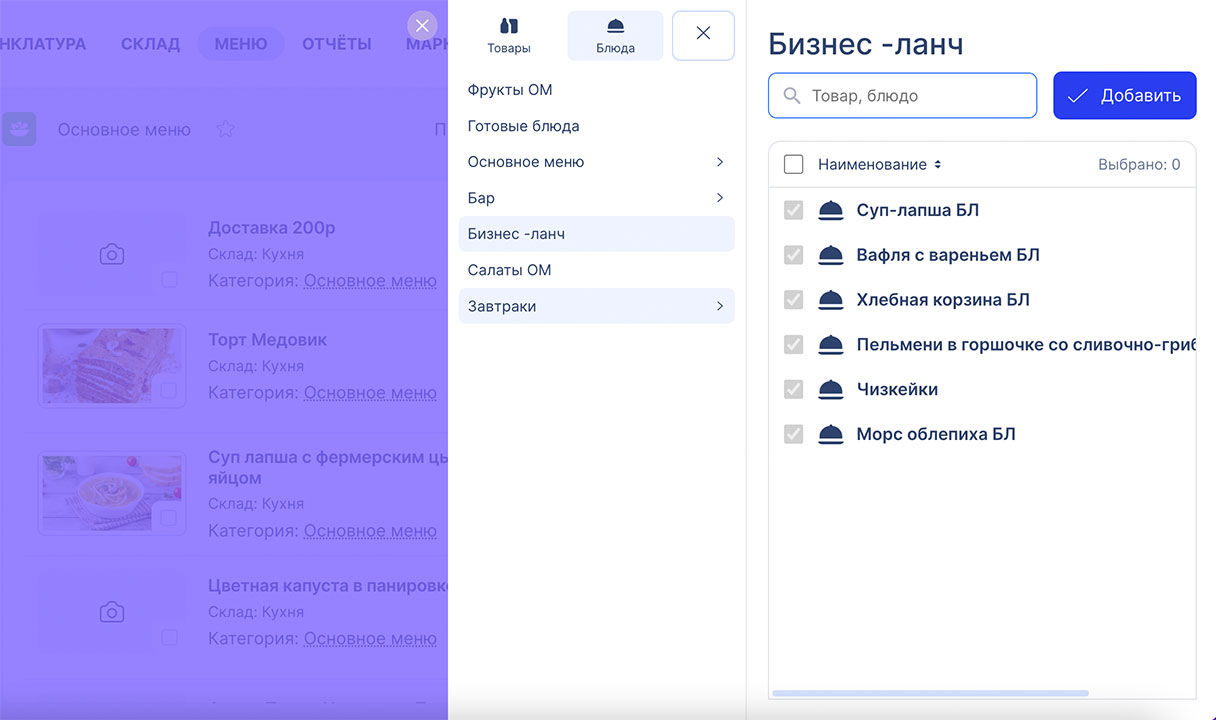
Task: Click the dish icon beside Хлебная корзина БЛ
Action: 831,300
